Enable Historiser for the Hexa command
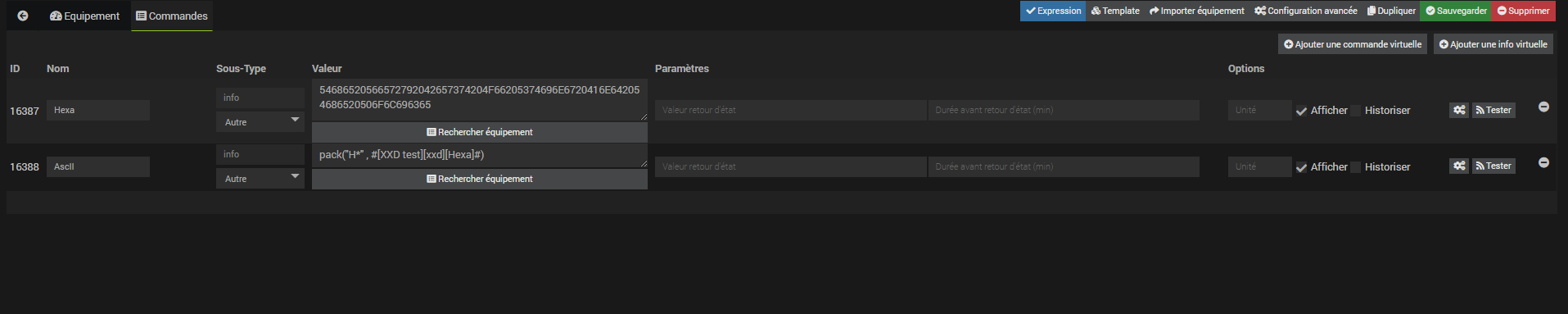This screenshot has width=1568, height=314. (1356, 111)
